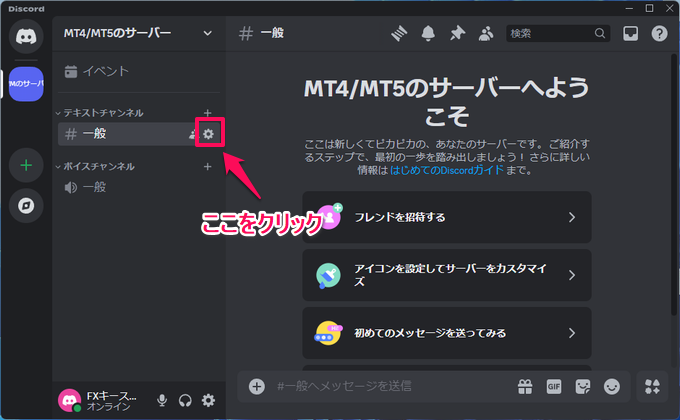Click the plus attach button in message bar
Image resolution: width=680 pixels, height=420 pixels.
click(257, 386)
